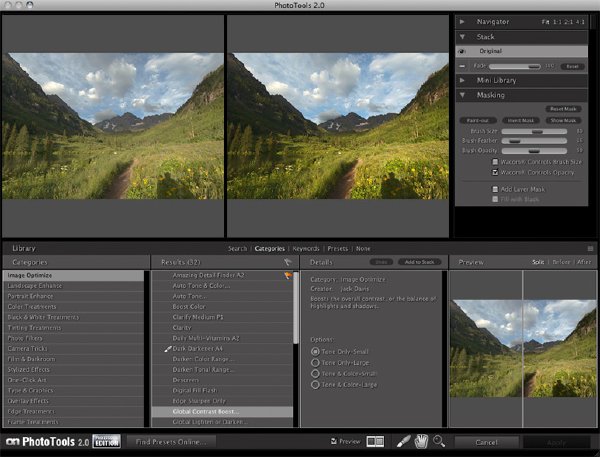Click the orange favorite flag on Amazing Detail Finder
This screenshot has width=600, height=457.
tap(288, 275)
